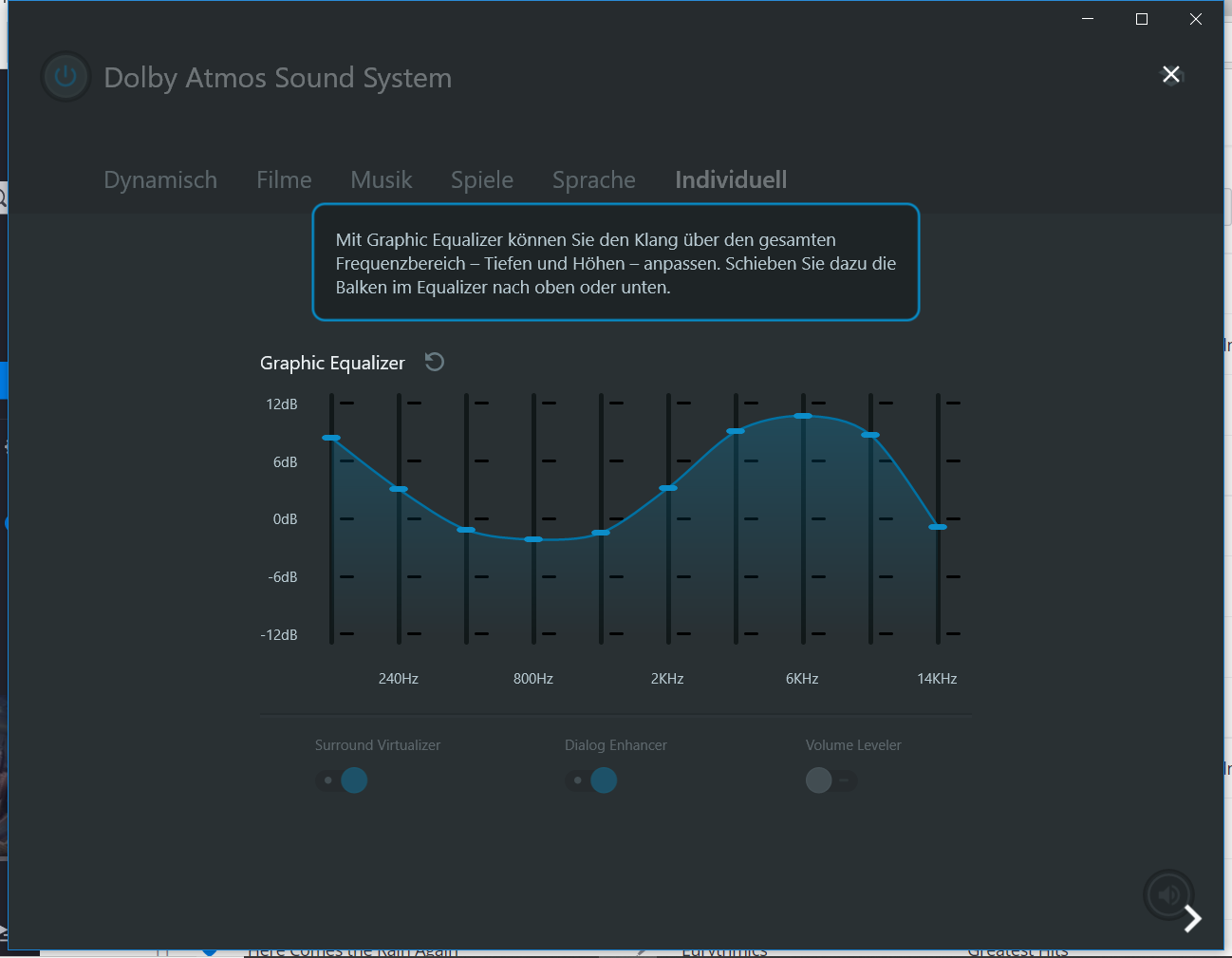Toggle the Surround Virtualizer switch
1232x958 pixels.
coord(343,780)
